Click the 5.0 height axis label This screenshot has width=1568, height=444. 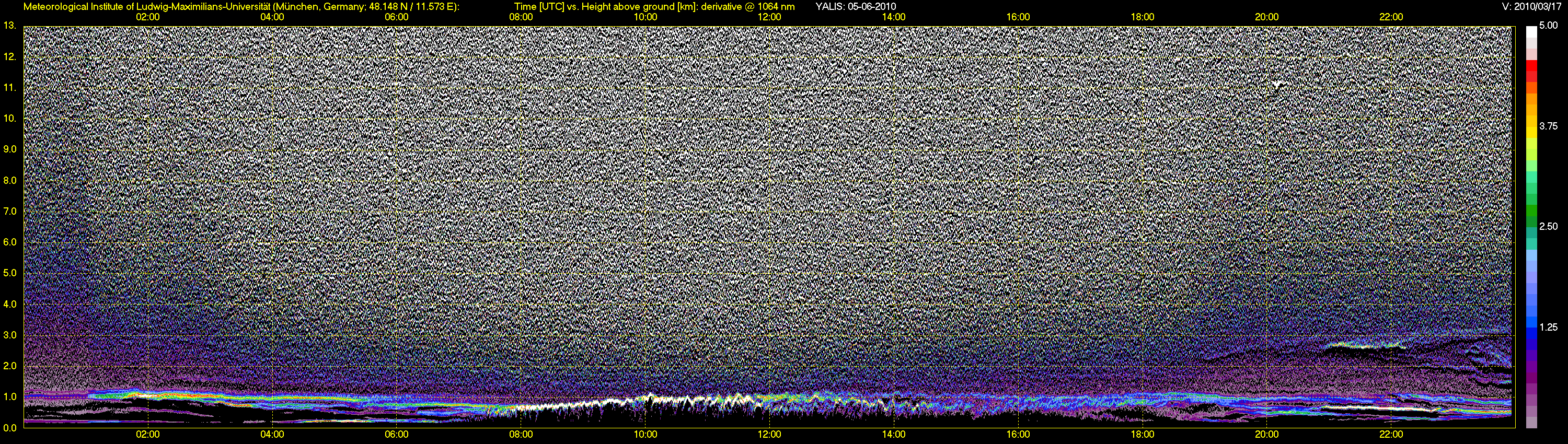(x=10, y=273)
